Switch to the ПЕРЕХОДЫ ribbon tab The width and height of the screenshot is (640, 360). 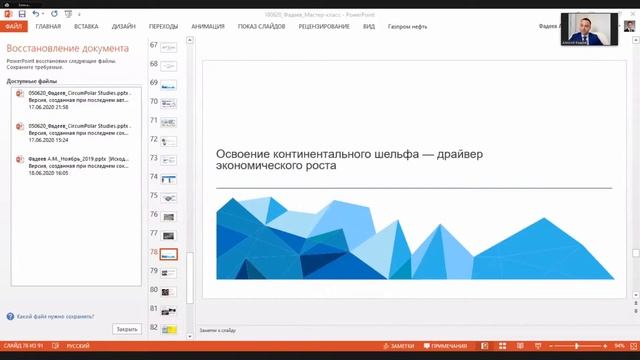163,26
